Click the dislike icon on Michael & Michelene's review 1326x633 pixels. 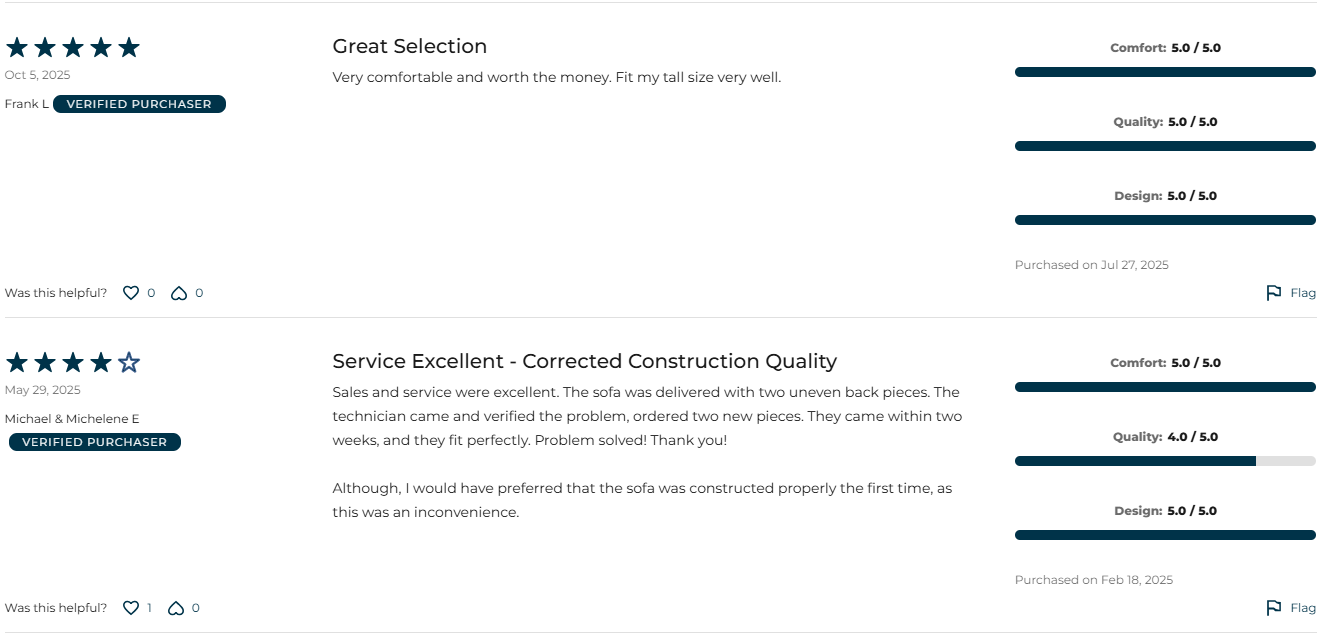(x=176, y=608)
